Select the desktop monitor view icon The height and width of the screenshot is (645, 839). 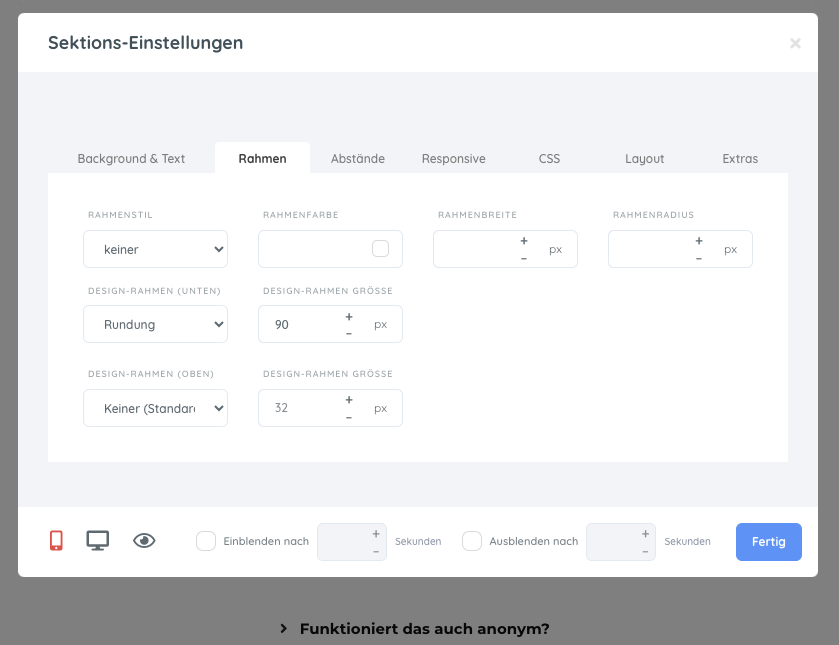coord(97,541)
